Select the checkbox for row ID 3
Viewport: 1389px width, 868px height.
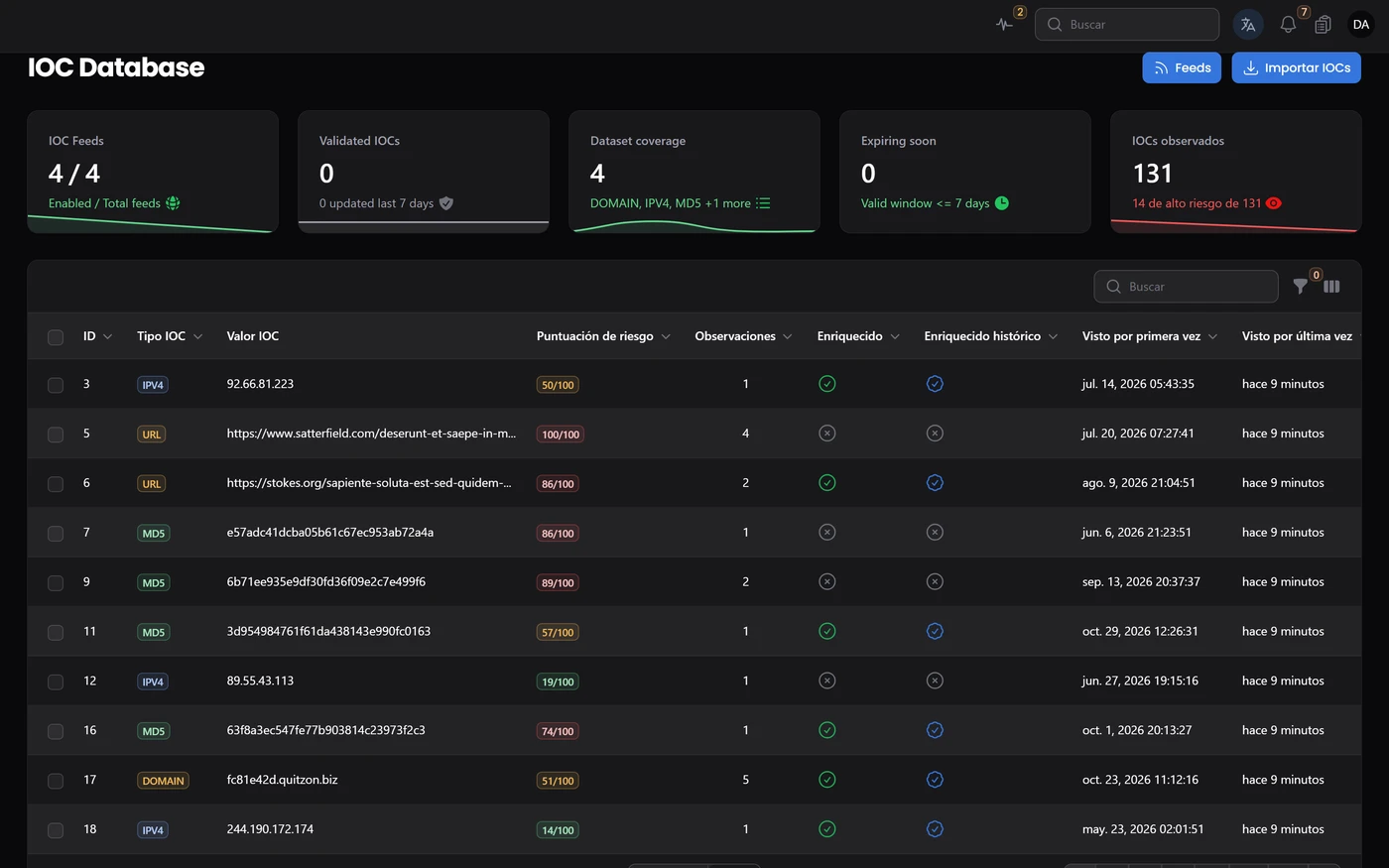[56, 385]
